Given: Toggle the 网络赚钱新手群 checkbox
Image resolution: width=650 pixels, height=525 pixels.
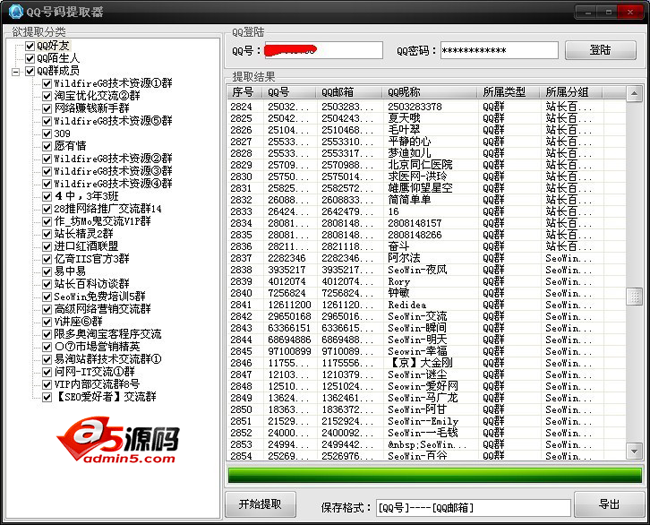Looking at the screenshot, I should click(x=47, y=109).
